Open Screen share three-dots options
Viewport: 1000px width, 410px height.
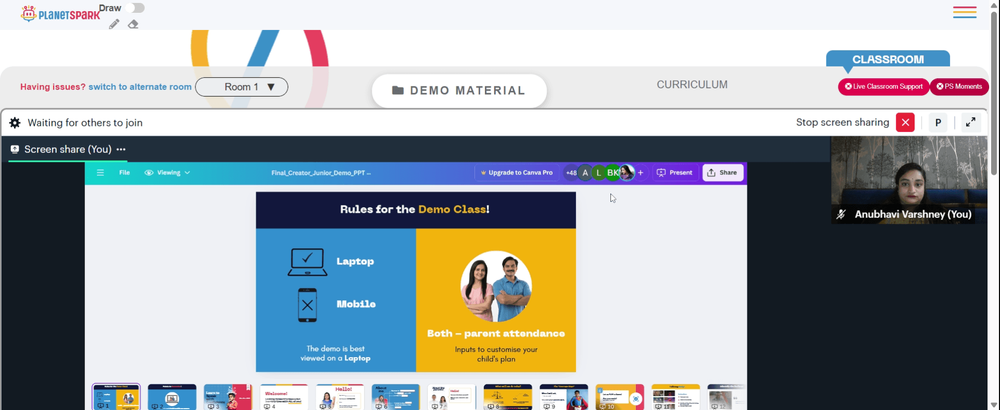click(121, 149)
